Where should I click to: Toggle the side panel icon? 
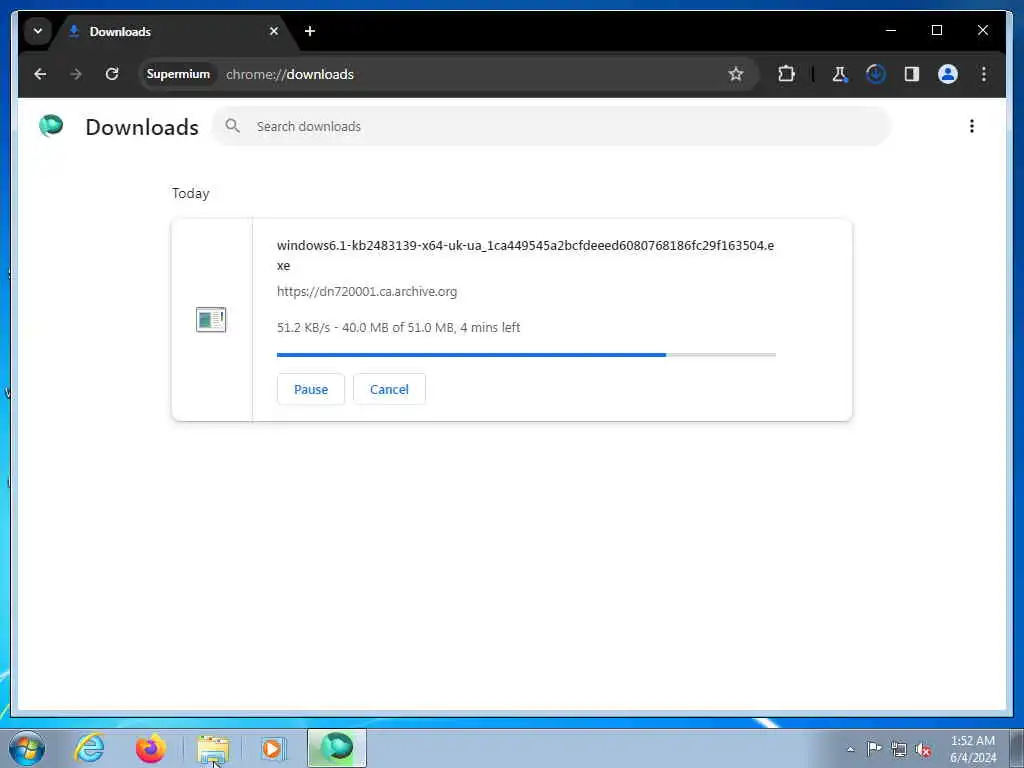(x=912, y=74)
